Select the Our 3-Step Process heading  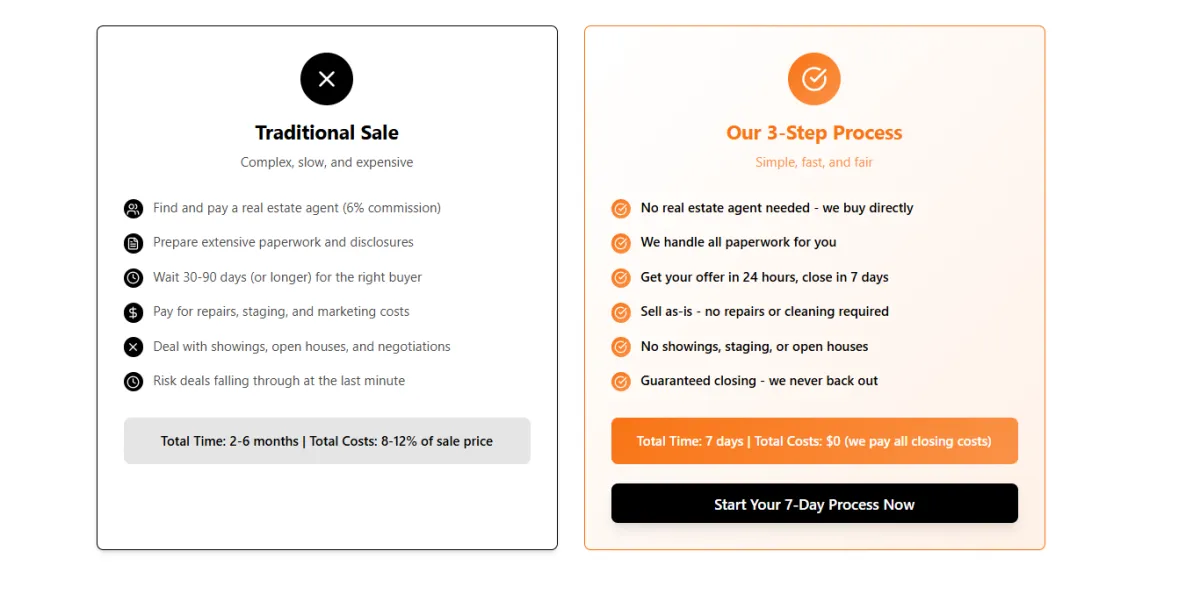(x=814, y=133)
